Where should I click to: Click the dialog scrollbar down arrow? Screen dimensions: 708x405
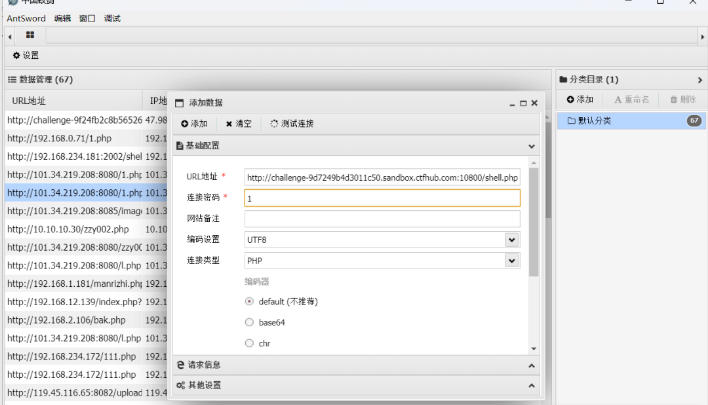click(x=534, y=349)
